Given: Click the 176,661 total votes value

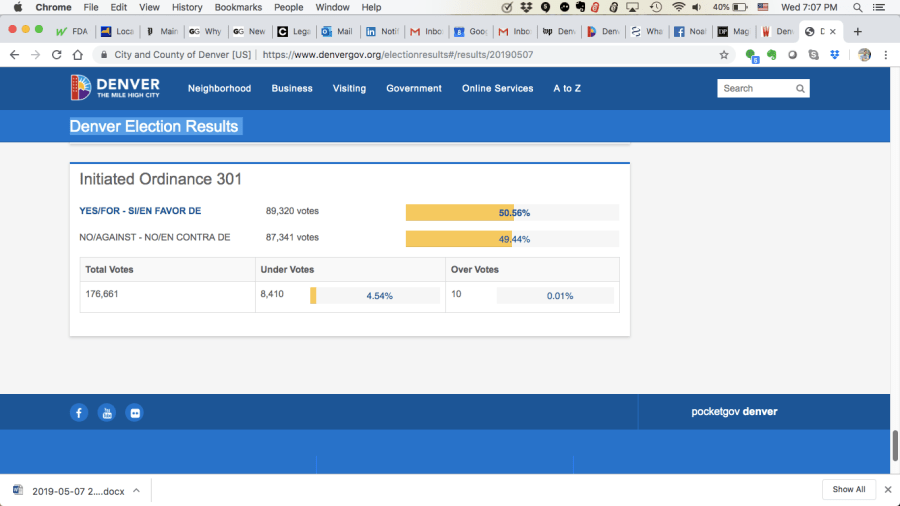Looking at the screenshot, I should click(102, 294).
